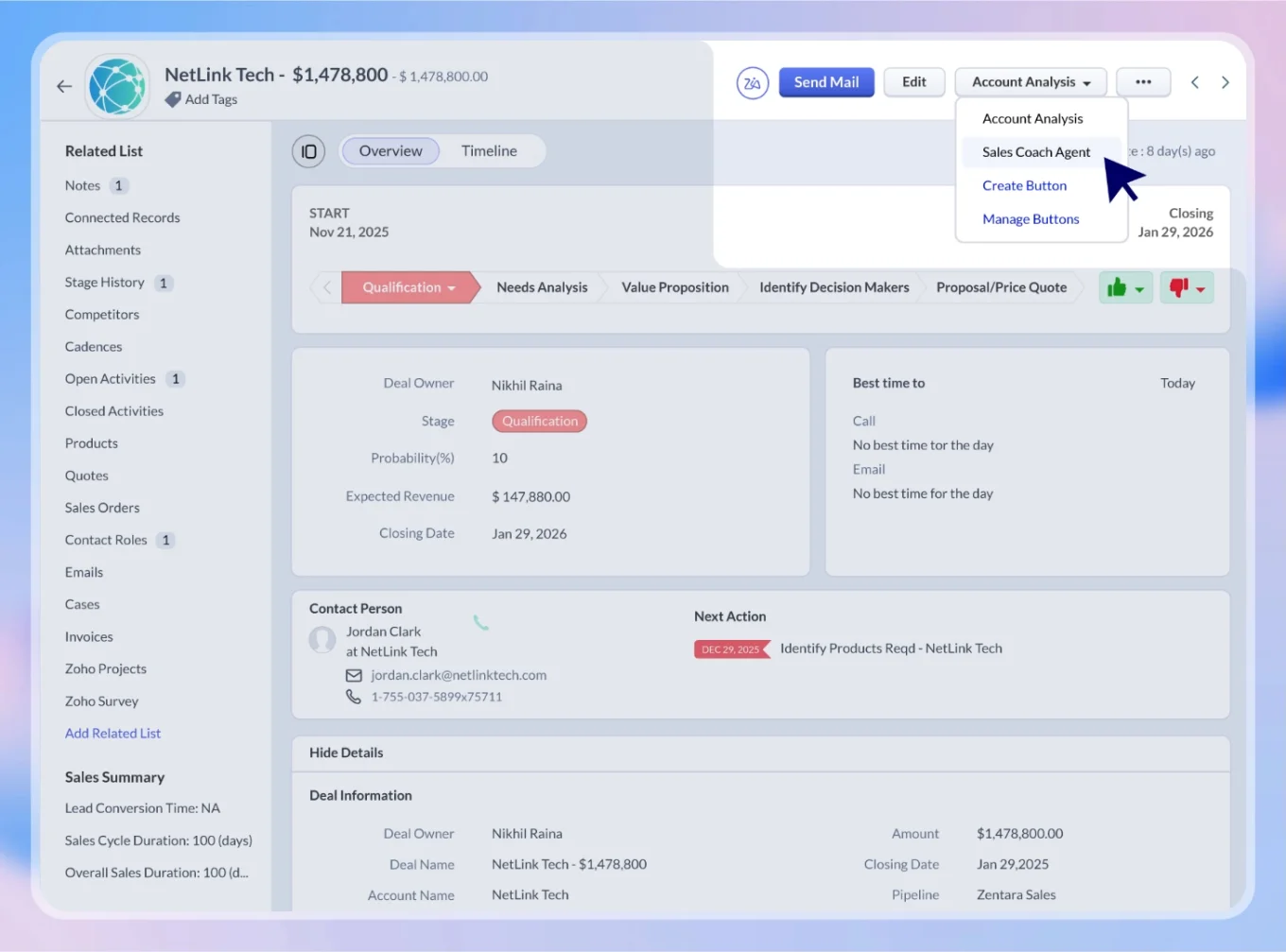
Task: Click the Pipeline value Zentara Sales
Action: [x=1016, y=895]
